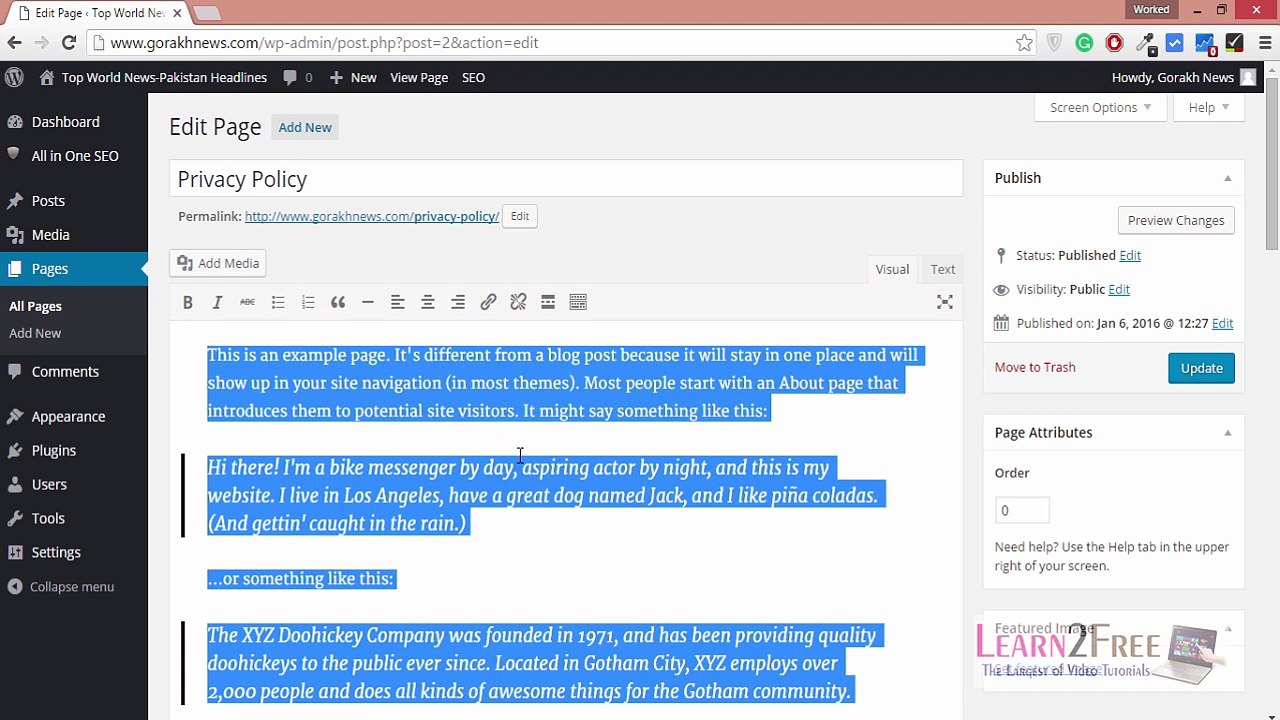Click the Privacy Policy title field
1280x720 pixels.
coord(566,179)
